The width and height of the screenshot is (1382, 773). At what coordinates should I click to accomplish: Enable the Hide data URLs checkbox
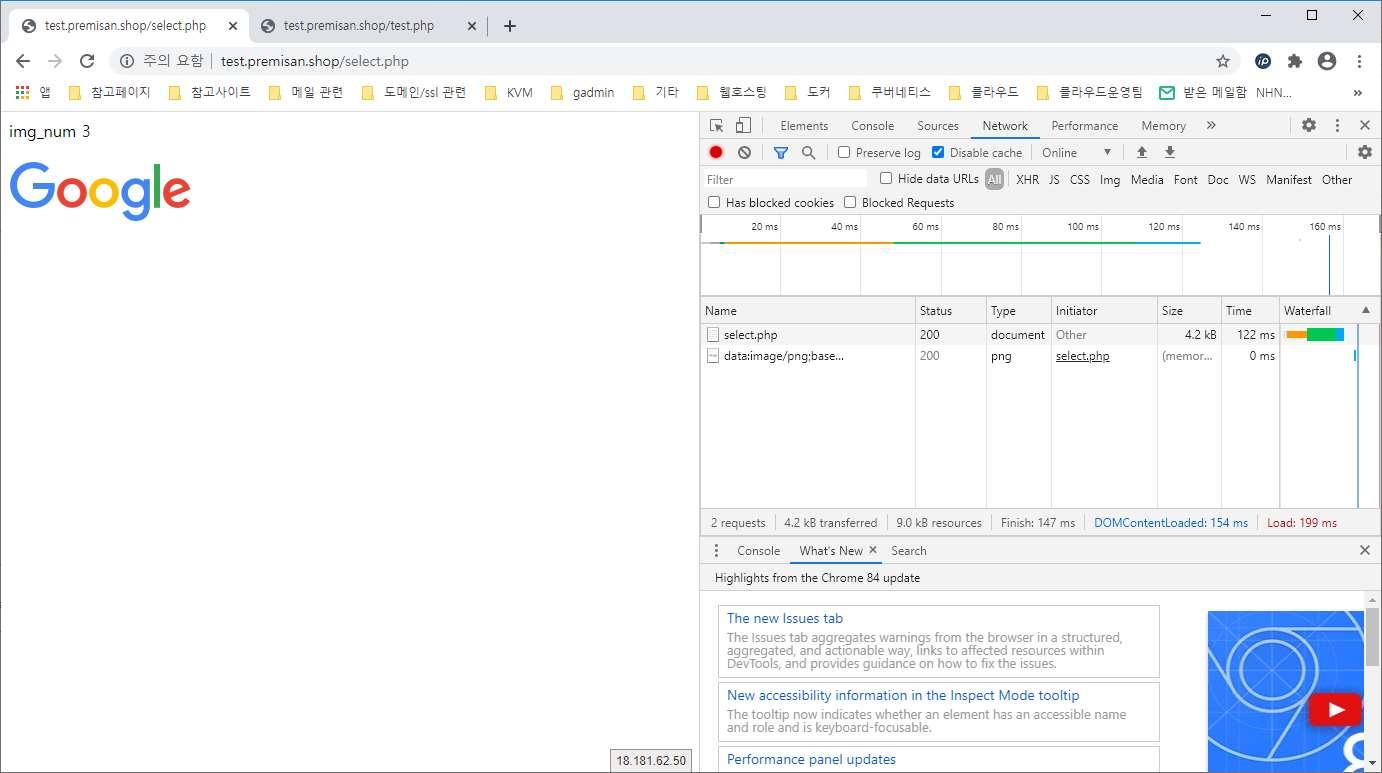point(886,178)
